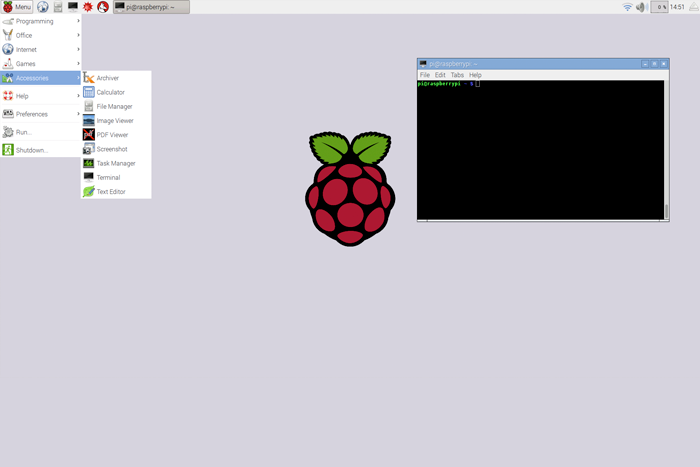The height and width of the screenshot is (467, 700).
Task: Open the Programming submenu
Action: pyautogui.click(x=41, y=21)
